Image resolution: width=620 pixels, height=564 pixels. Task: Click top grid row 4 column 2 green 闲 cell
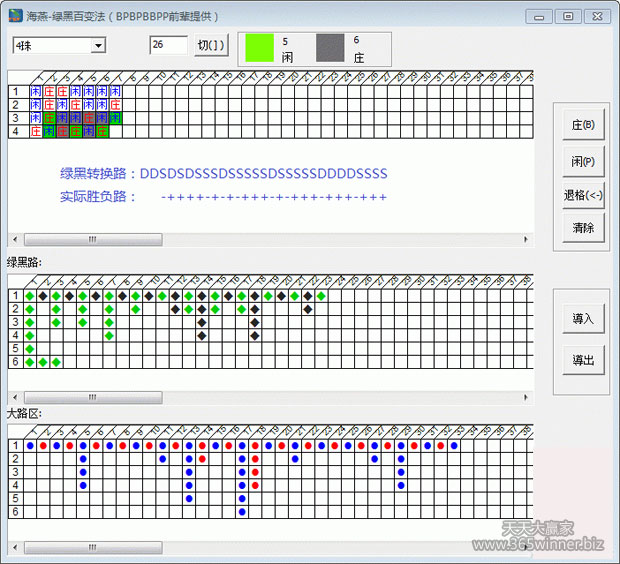49,131
